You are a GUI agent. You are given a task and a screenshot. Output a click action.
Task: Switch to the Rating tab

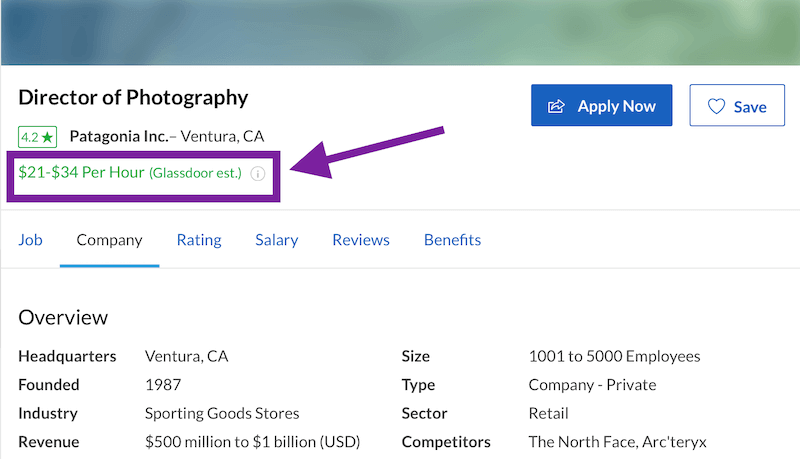pos(199,240)
